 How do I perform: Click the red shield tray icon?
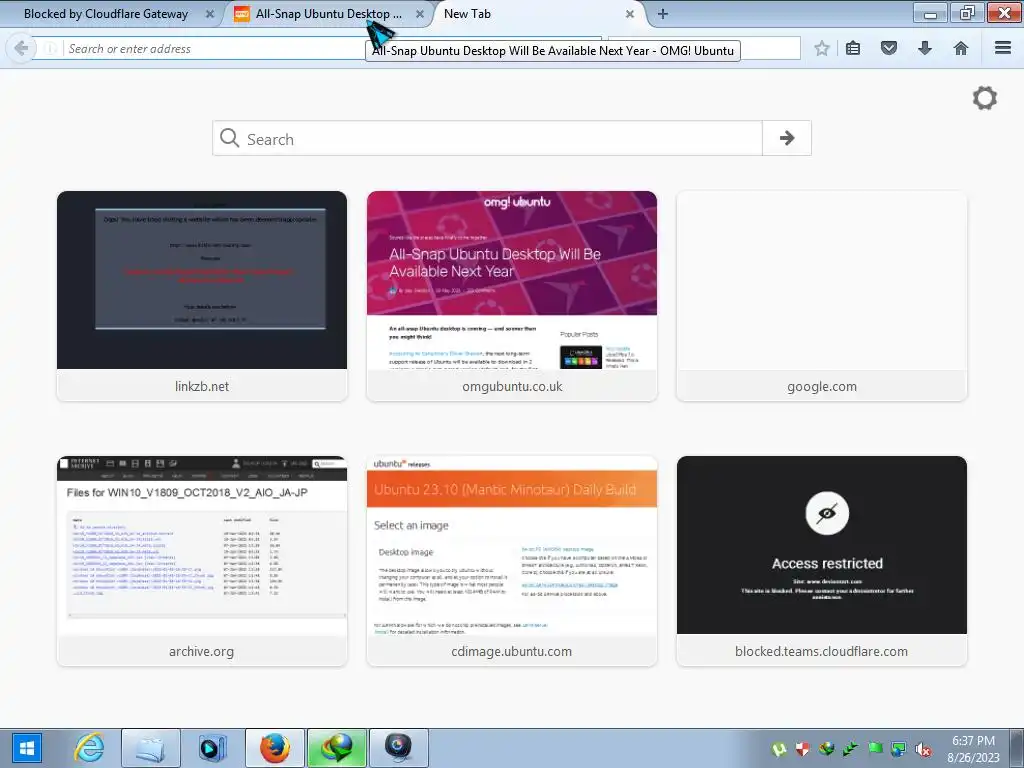(x=803, y=749)
